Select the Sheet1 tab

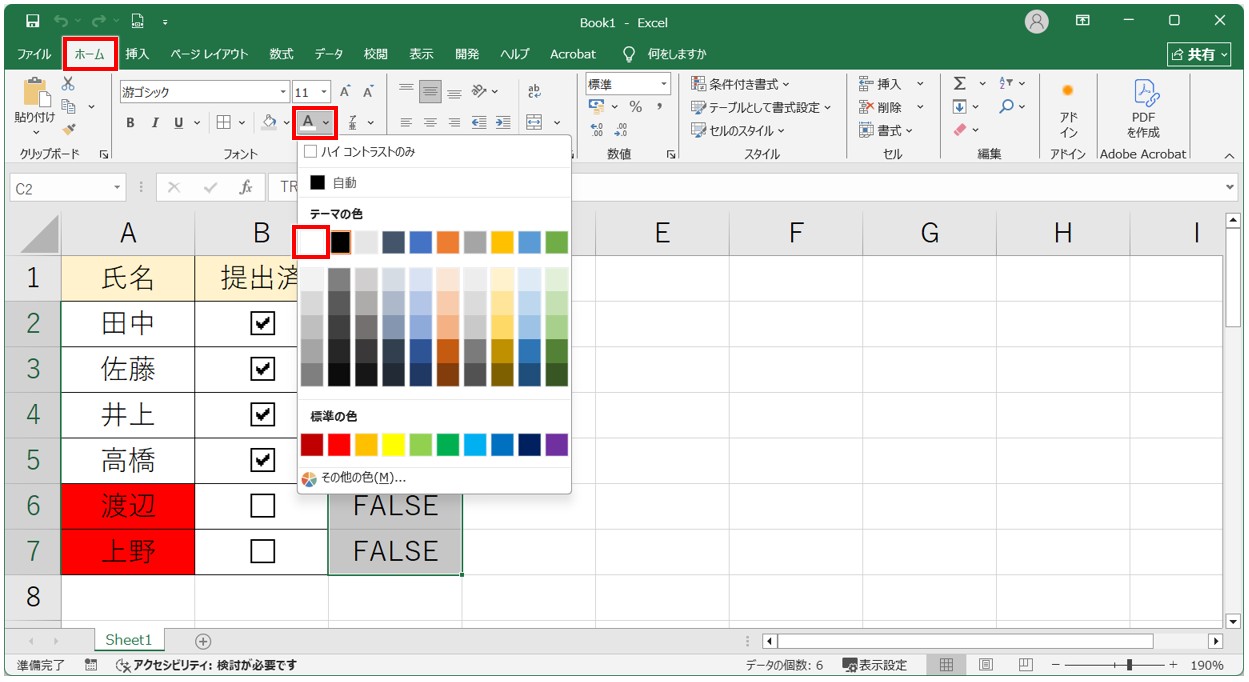129,640
